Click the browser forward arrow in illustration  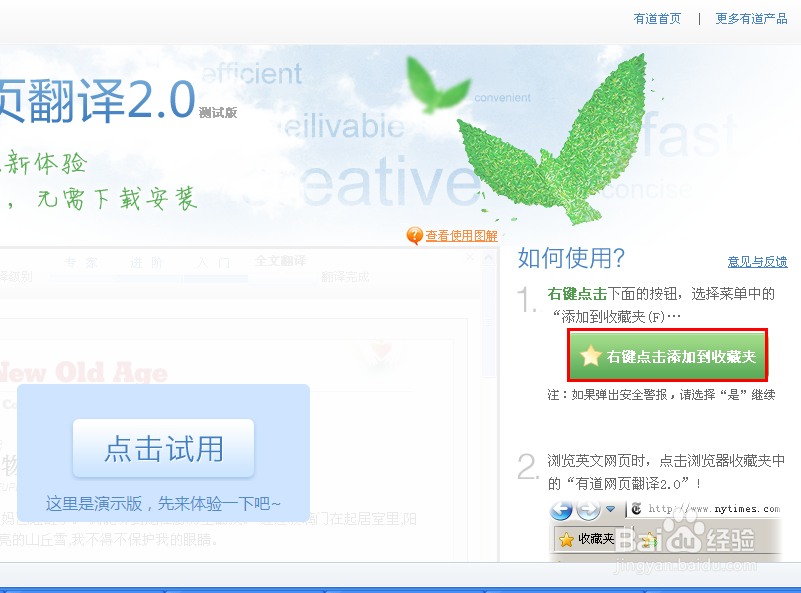[588, 510]
